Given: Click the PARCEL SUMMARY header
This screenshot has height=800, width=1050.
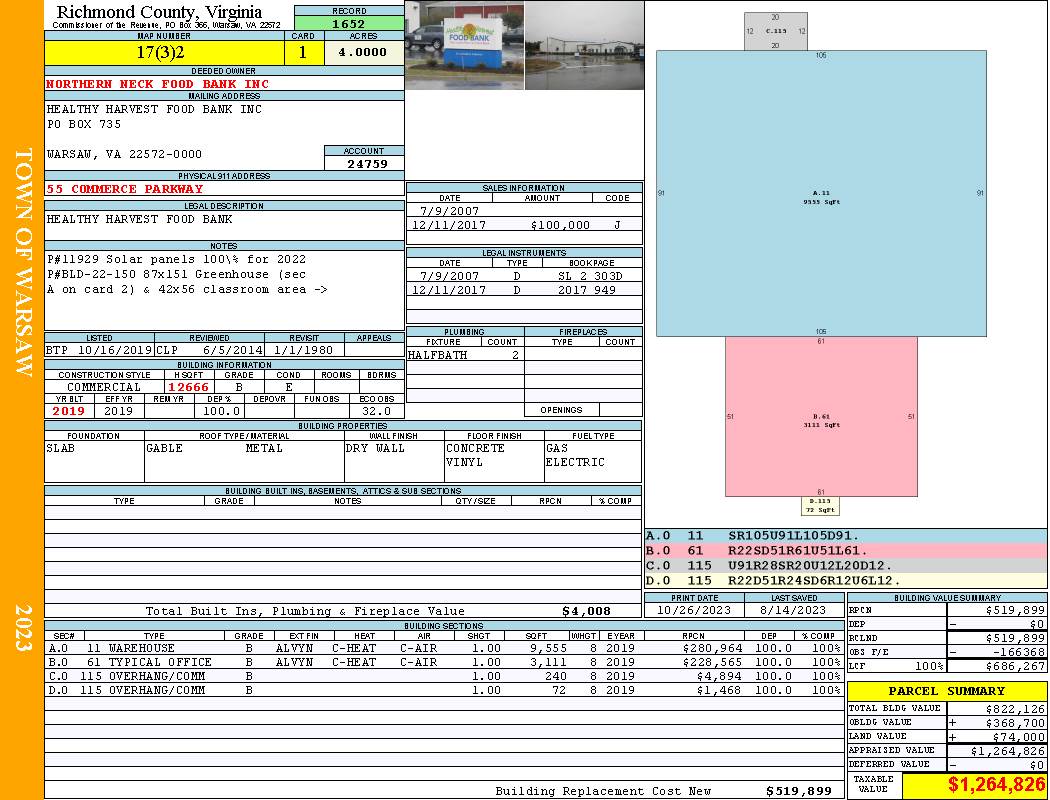Looking at the screenshot, I should tap(947, 691).
